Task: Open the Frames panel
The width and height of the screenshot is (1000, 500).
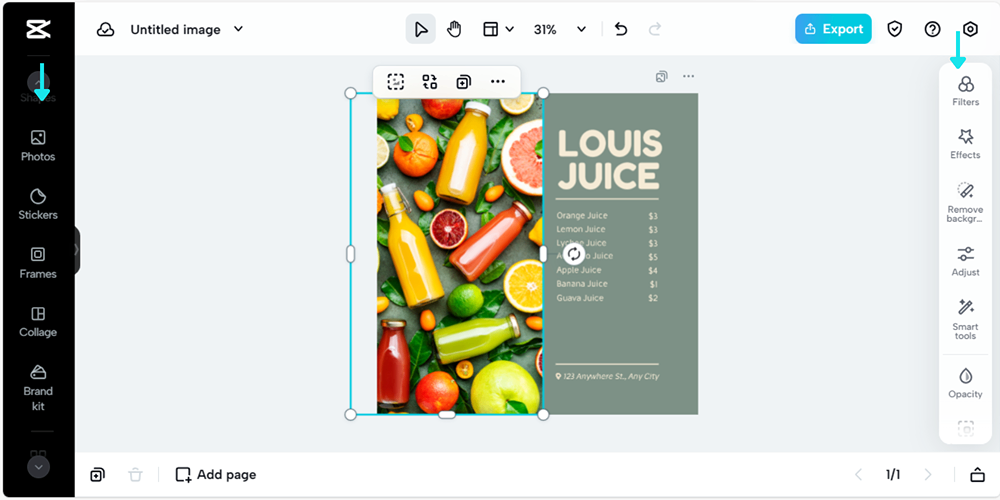Action: click(x=38, y=263)
